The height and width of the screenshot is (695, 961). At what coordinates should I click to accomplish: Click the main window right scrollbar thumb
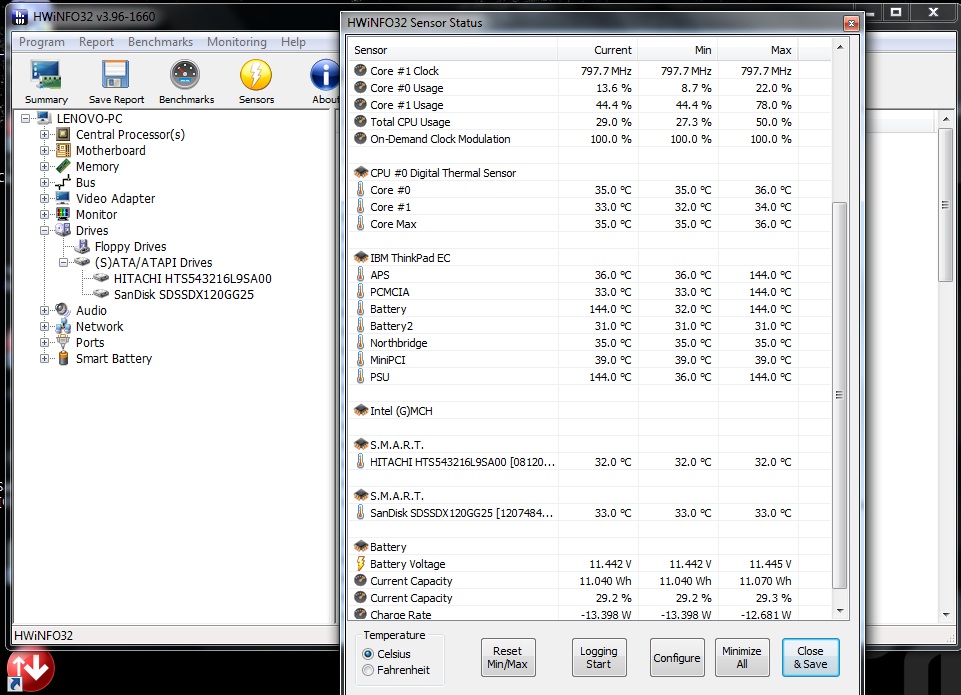pos(946,205)
